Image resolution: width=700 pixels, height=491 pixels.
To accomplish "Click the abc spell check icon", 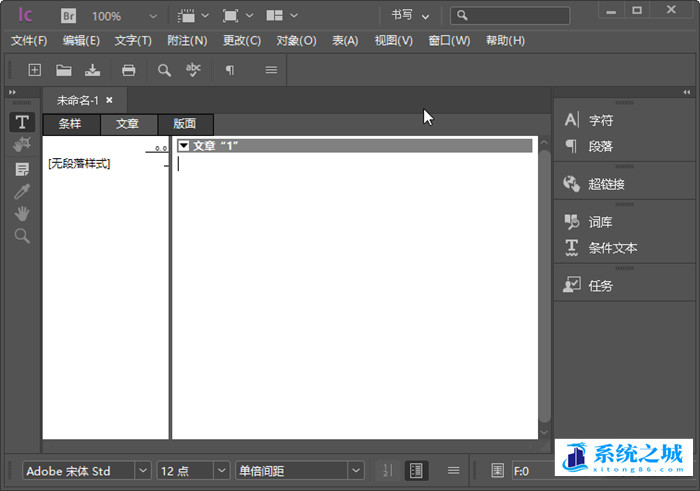I will 193,70.
